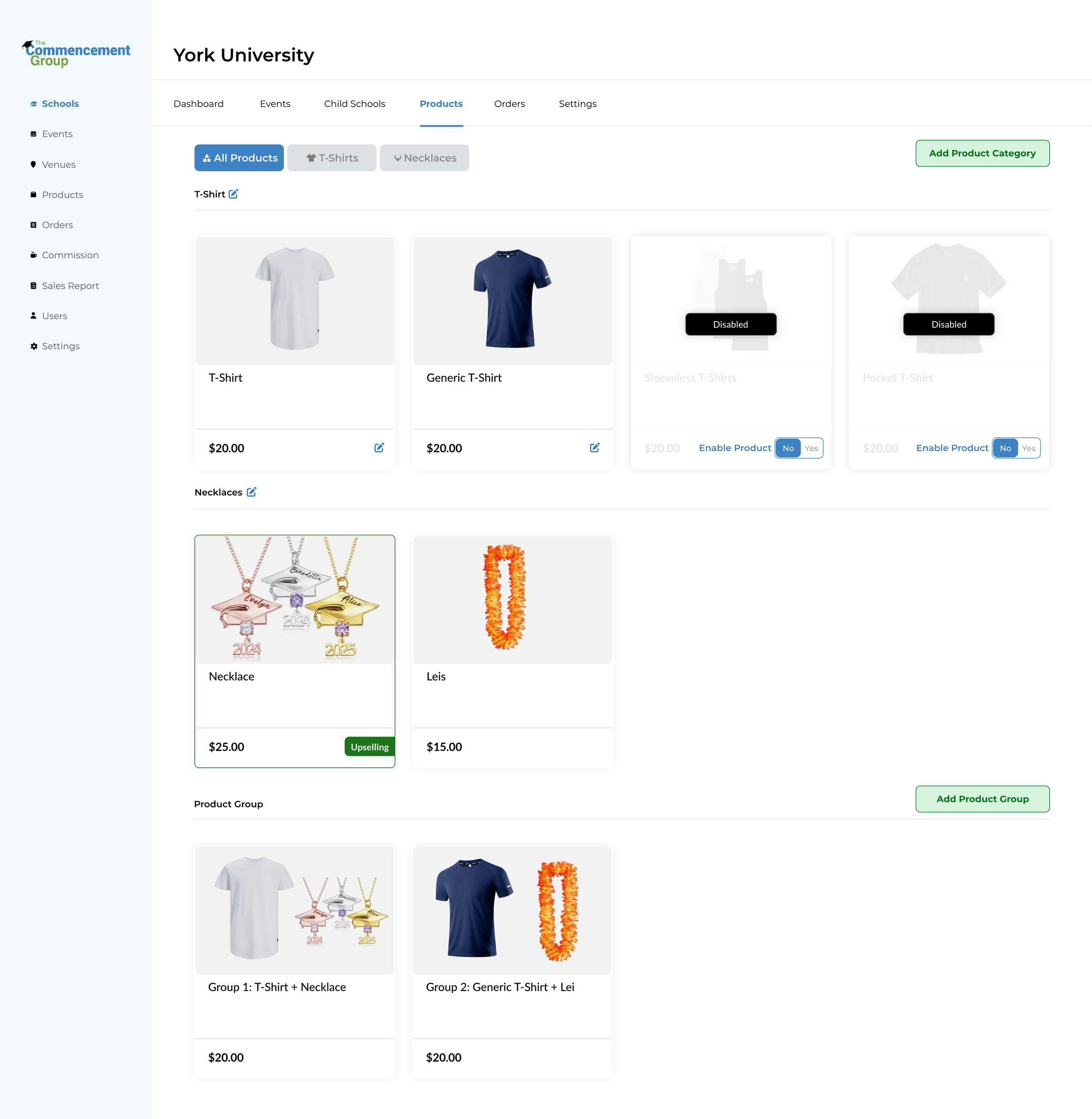Open the Users section from sidebar
1092x1119 pixels.
point(54,315)
